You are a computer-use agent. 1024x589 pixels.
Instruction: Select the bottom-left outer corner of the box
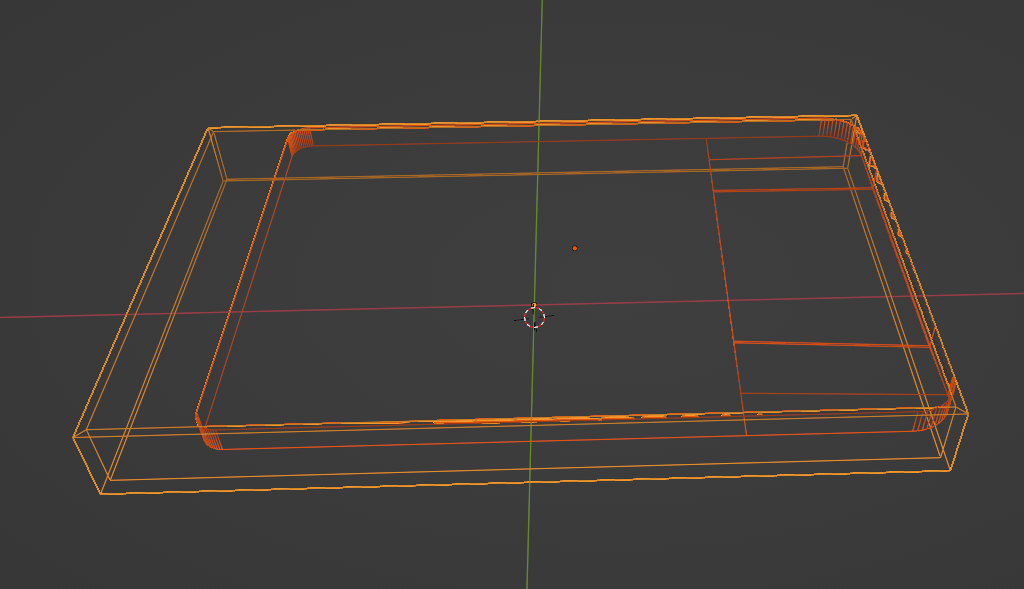point(74,437)
